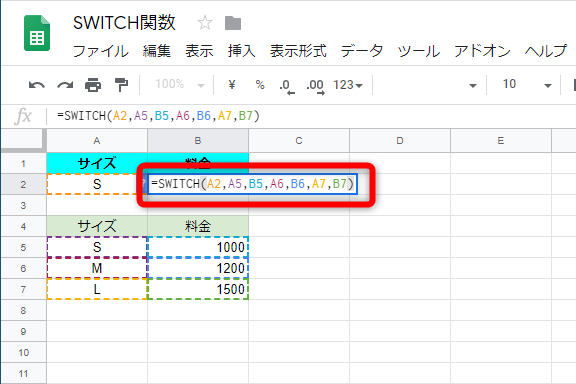Select cell A6 containing M
Screen dimensions: 576x384
click(97, 268)
